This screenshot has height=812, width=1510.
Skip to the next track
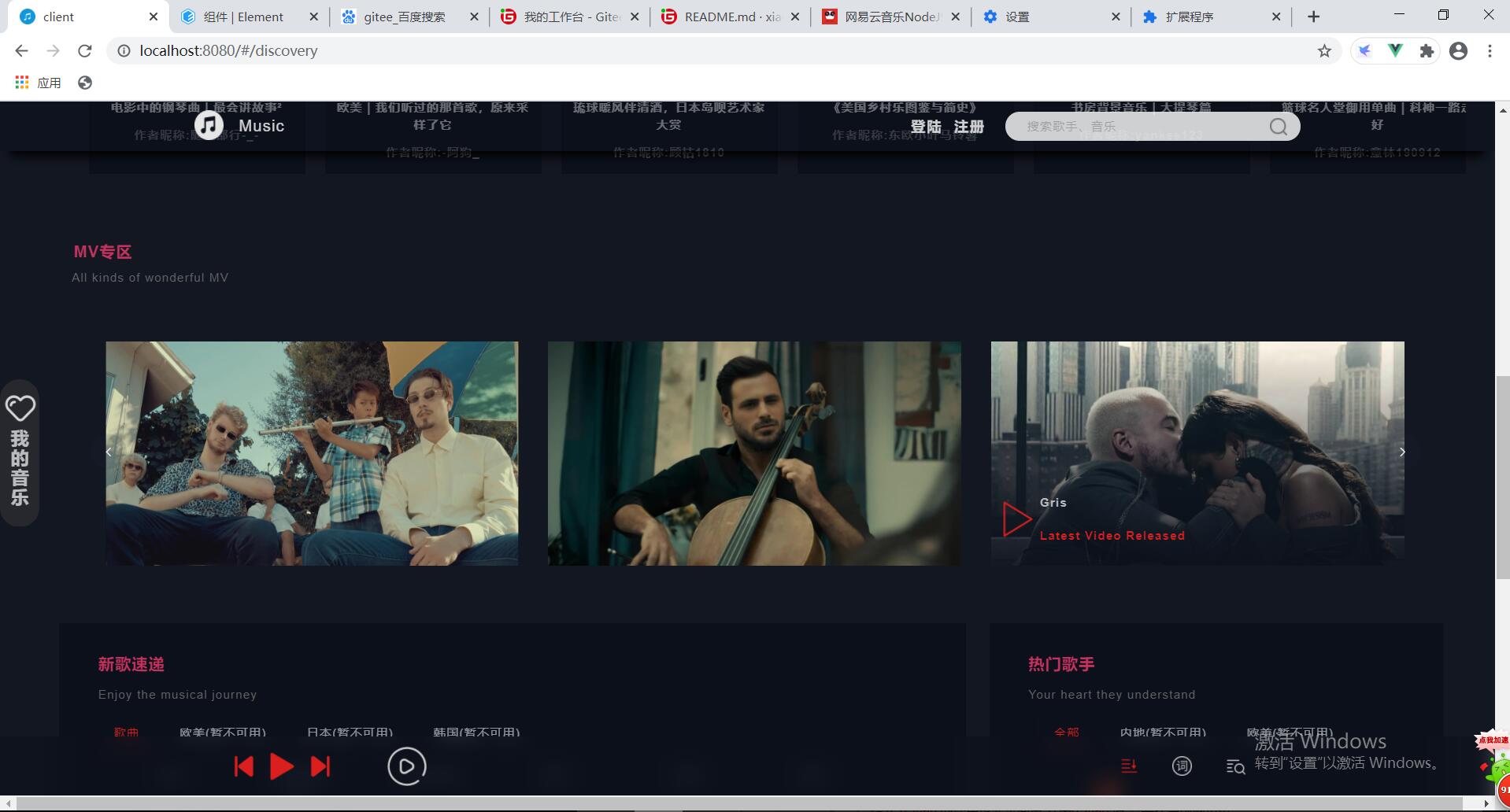coord(320,766)
